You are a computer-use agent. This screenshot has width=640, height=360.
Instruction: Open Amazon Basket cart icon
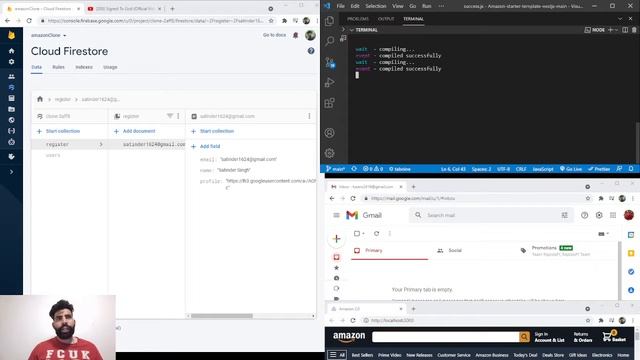point(614,337)
